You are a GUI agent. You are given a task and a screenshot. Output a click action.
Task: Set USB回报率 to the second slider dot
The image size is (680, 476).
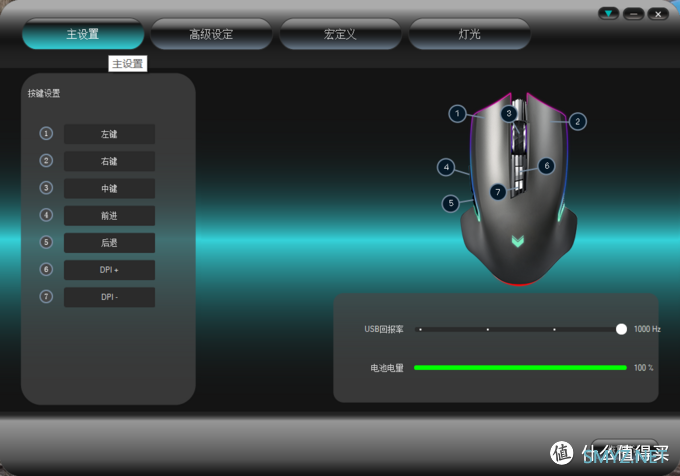tap(488, 329)
